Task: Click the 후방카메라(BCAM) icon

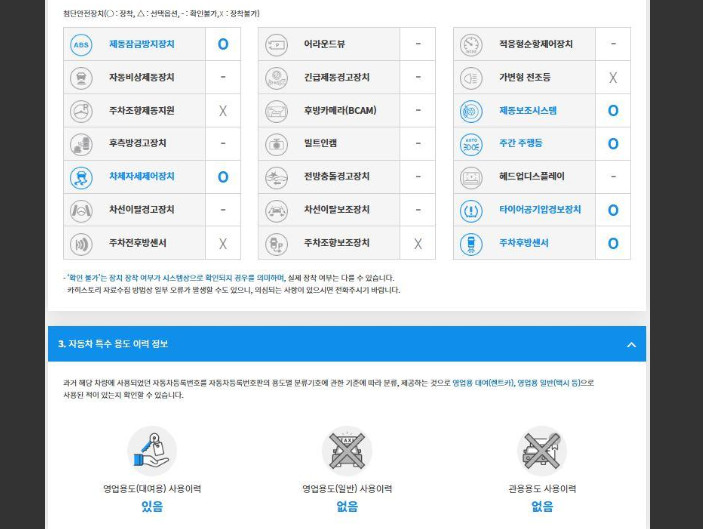Action: click(277, 111)
